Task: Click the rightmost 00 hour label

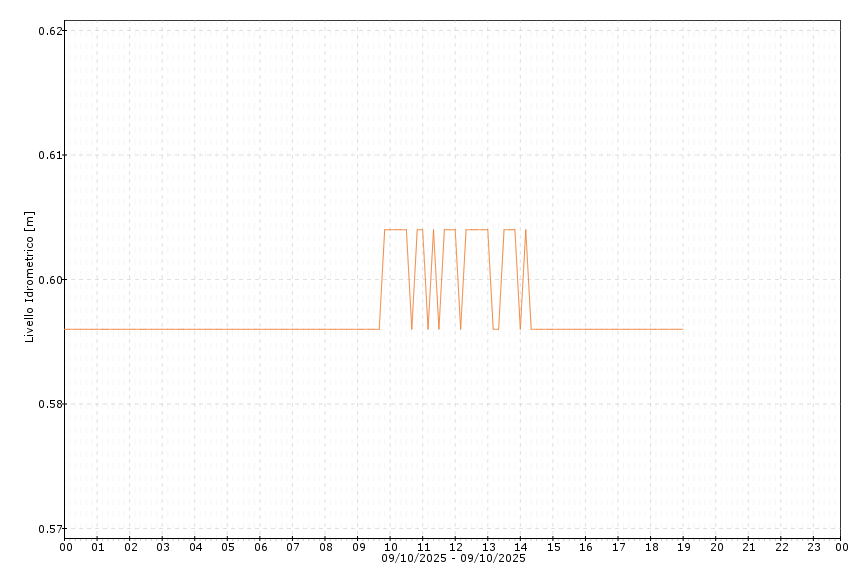Action: (x=841, y=547)
